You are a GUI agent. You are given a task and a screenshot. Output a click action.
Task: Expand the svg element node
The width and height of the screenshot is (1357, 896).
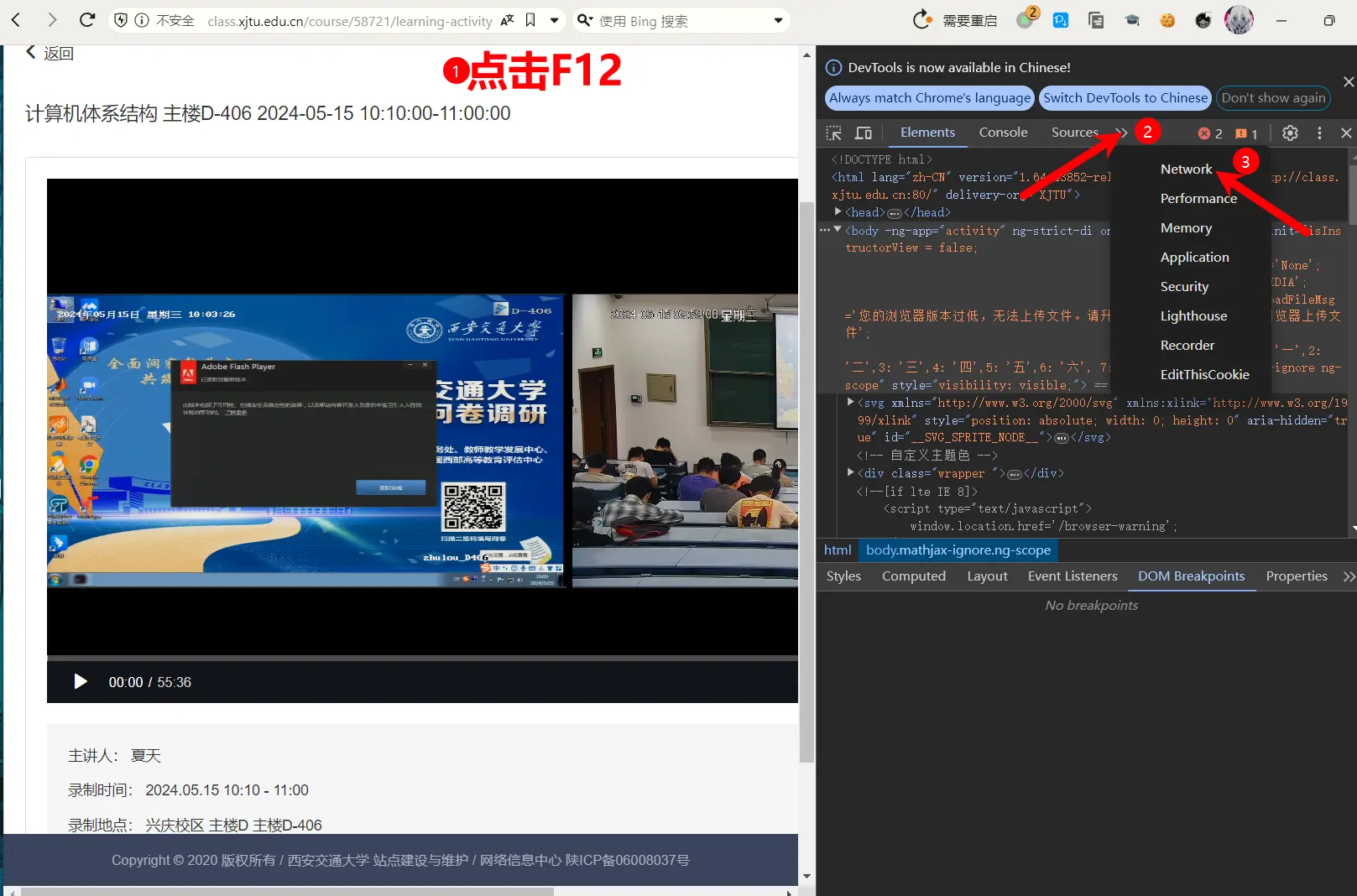point(850,402)
